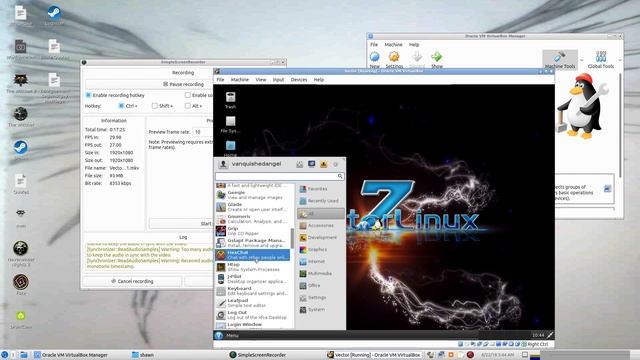Click the Steam desktop icon
Screen dimensions: 640x360
[20, 147]
